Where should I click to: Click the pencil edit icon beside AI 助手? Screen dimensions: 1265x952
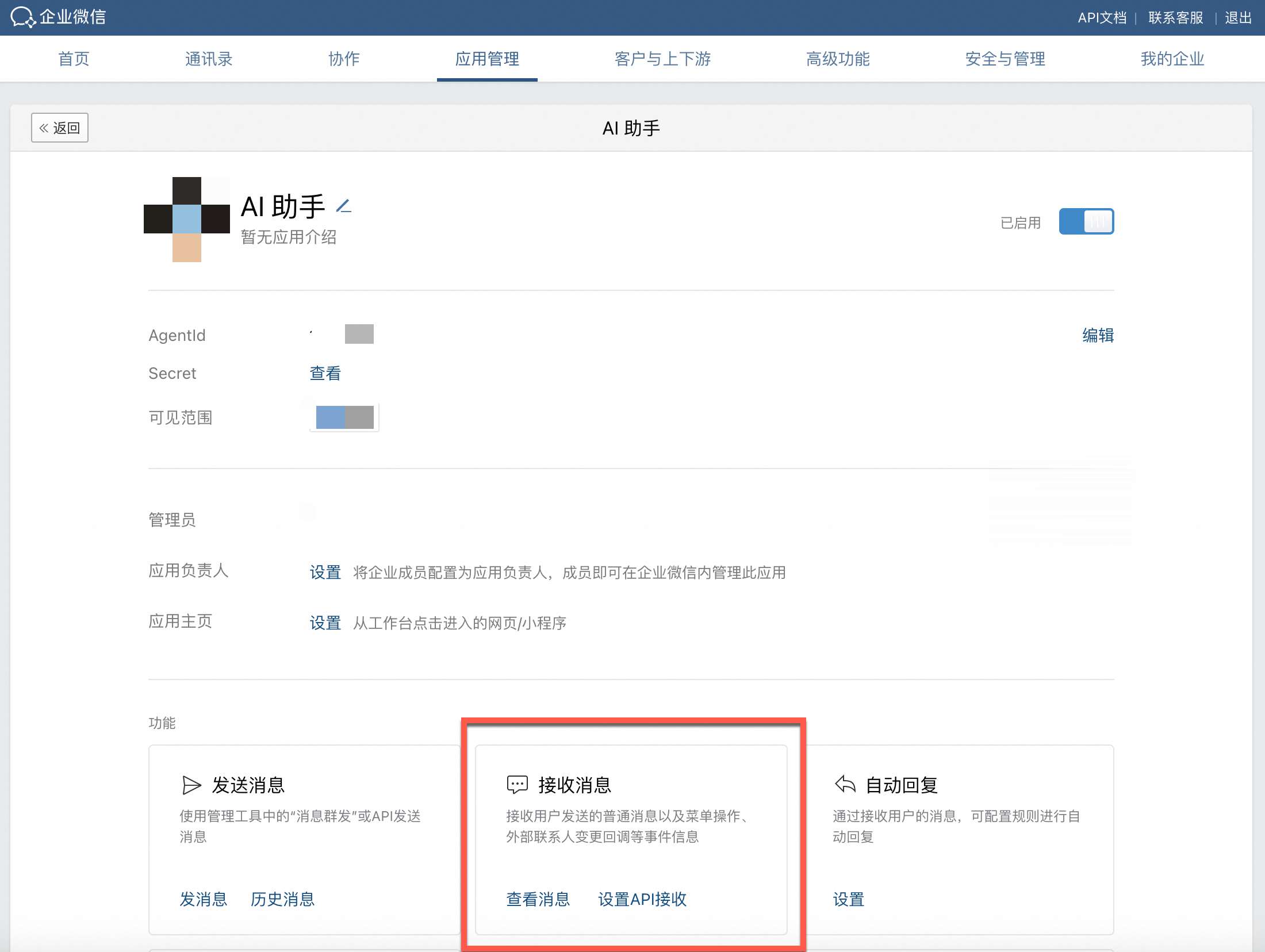tap(344, 206)
